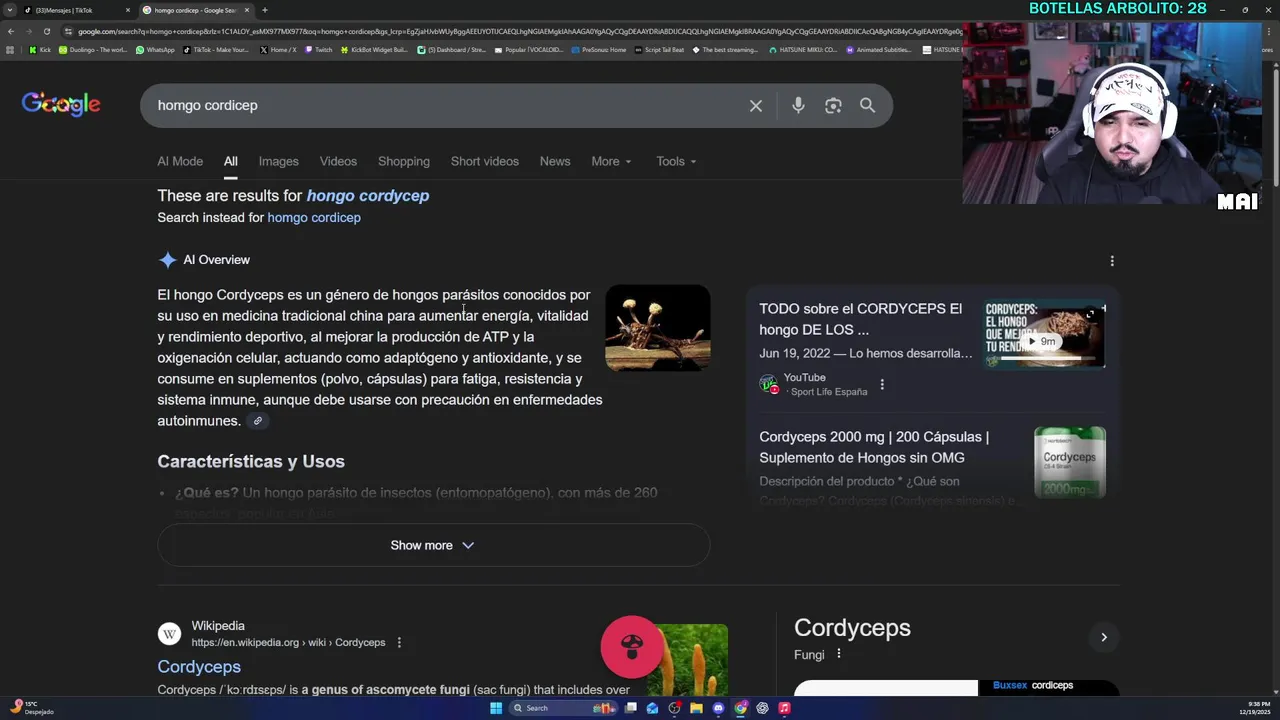This screenshot has width=1280, height=720.
Task: Open the Home / X bookmark
Action: point(278,49)
